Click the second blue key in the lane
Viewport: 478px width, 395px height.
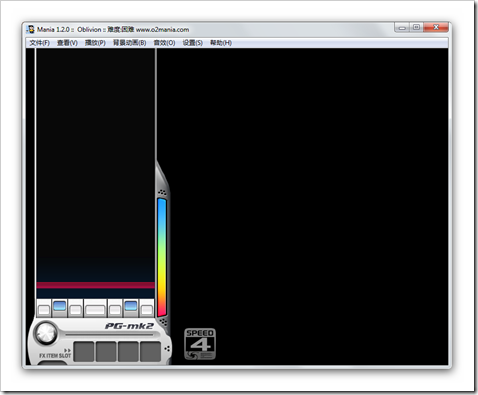[x=131, y=307]
